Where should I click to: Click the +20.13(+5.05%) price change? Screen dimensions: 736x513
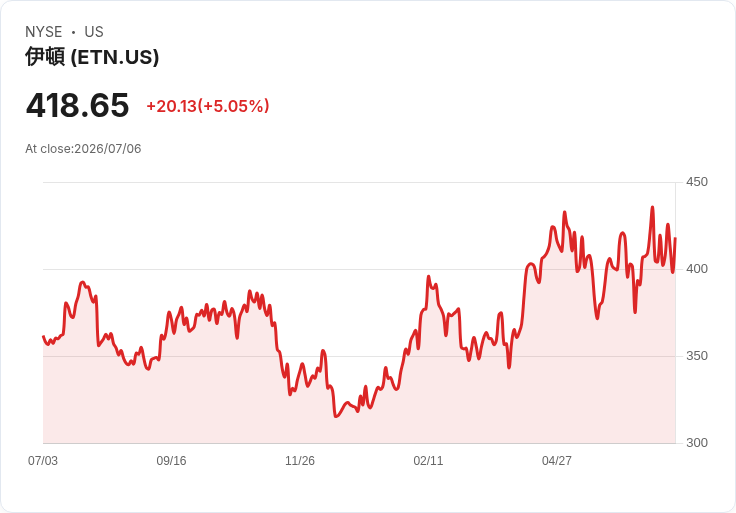pos(208,106)
